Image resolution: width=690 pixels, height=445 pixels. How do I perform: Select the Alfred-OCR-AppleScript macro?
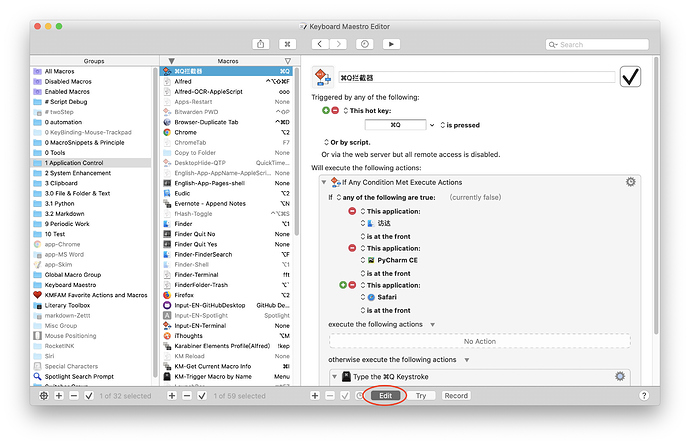(227, 92)
